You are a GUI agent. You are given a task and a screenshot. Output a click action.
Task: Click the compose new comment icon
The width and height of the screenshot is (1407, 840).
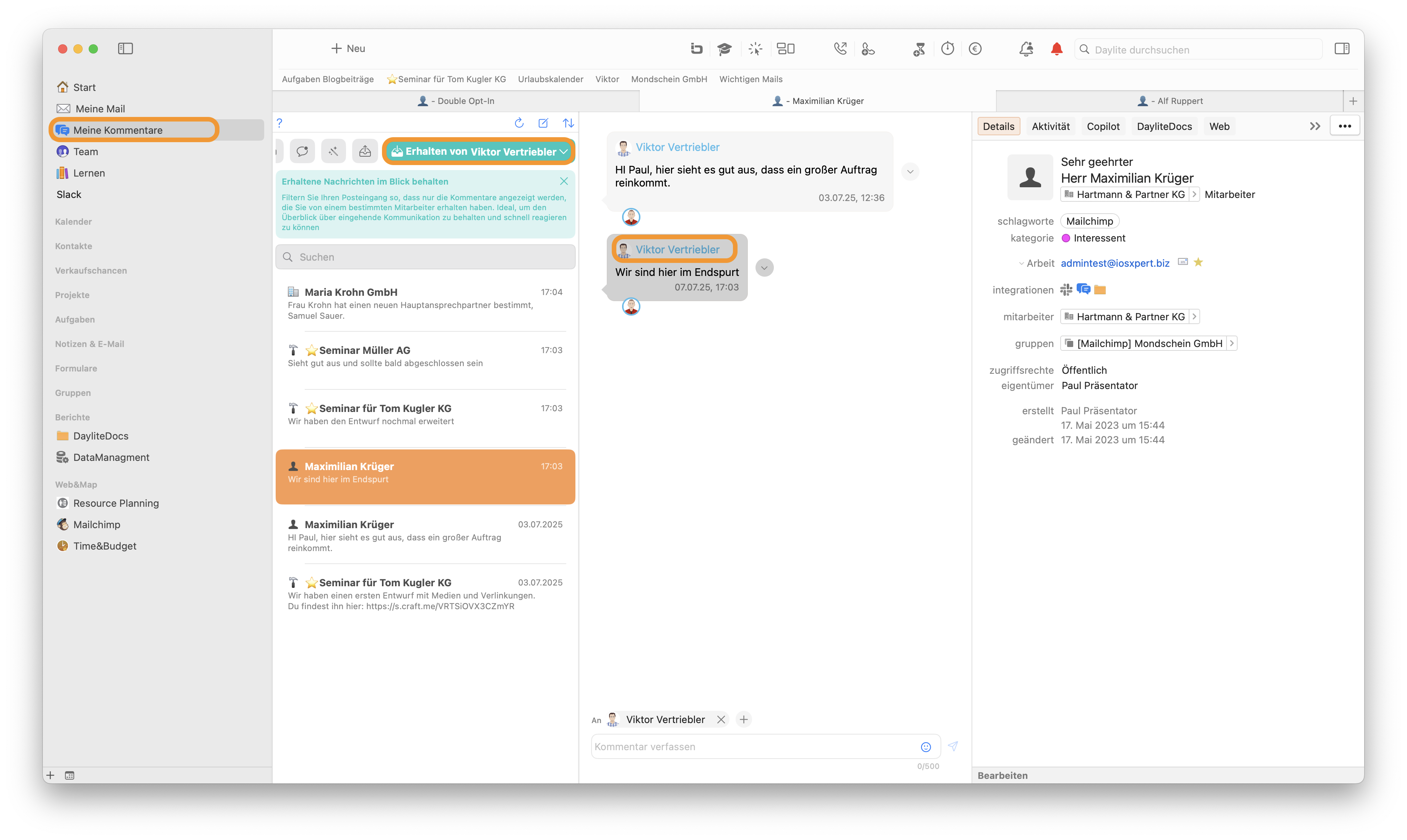pos(543,123)
